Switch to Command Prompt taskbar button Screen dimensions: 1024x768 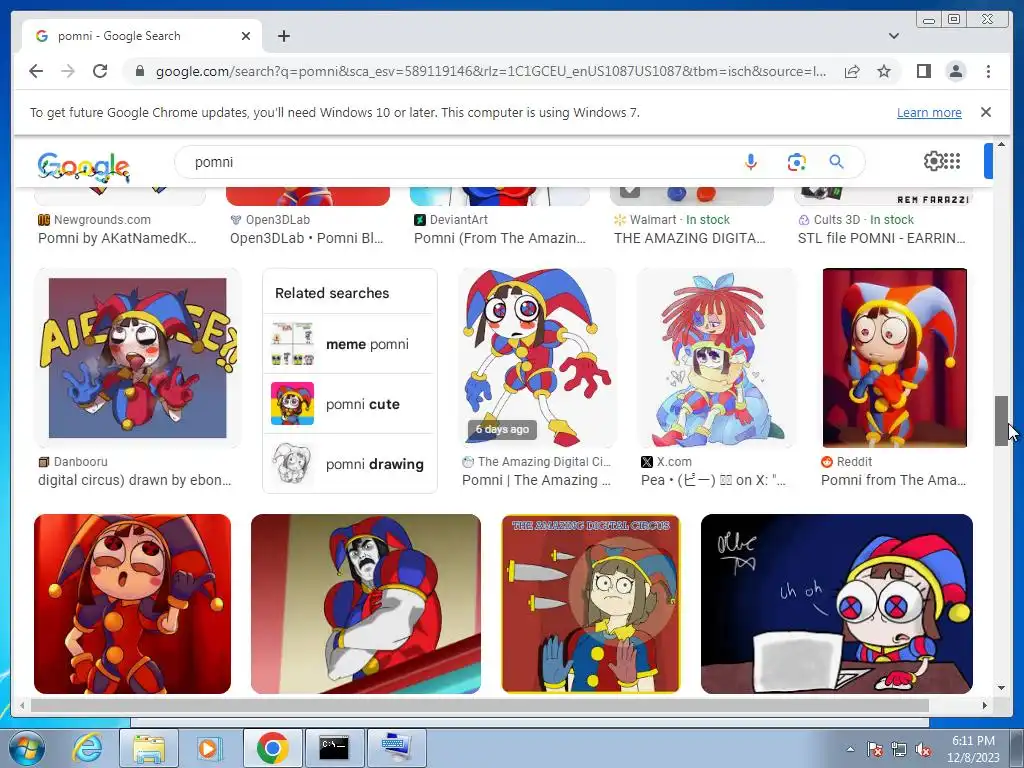tap(334, 748)
